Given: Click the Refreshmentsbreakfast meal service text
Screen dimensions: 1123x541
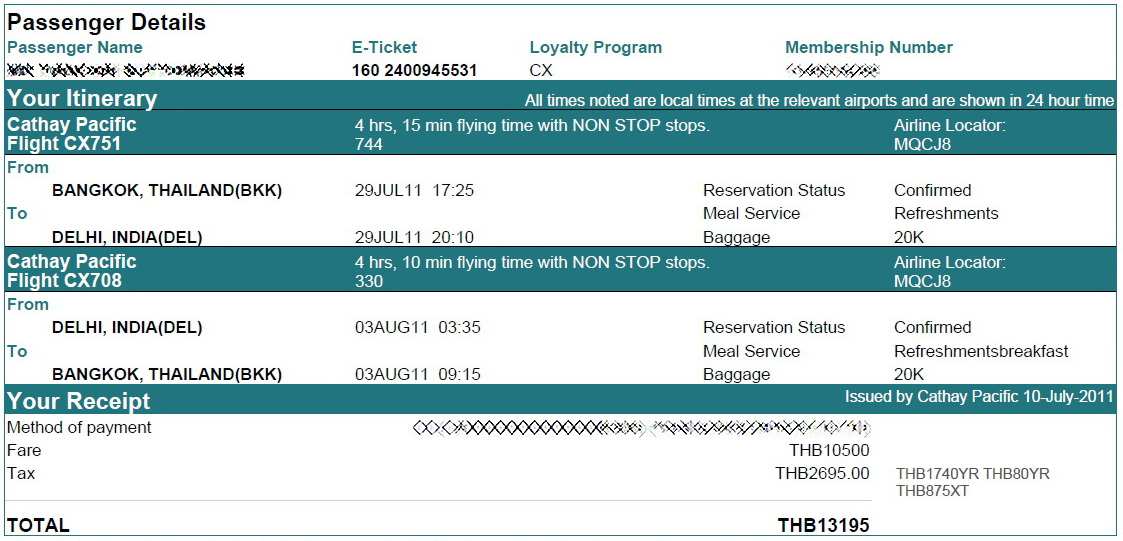Looking at the screenshot, I should (x=981, y=351).
